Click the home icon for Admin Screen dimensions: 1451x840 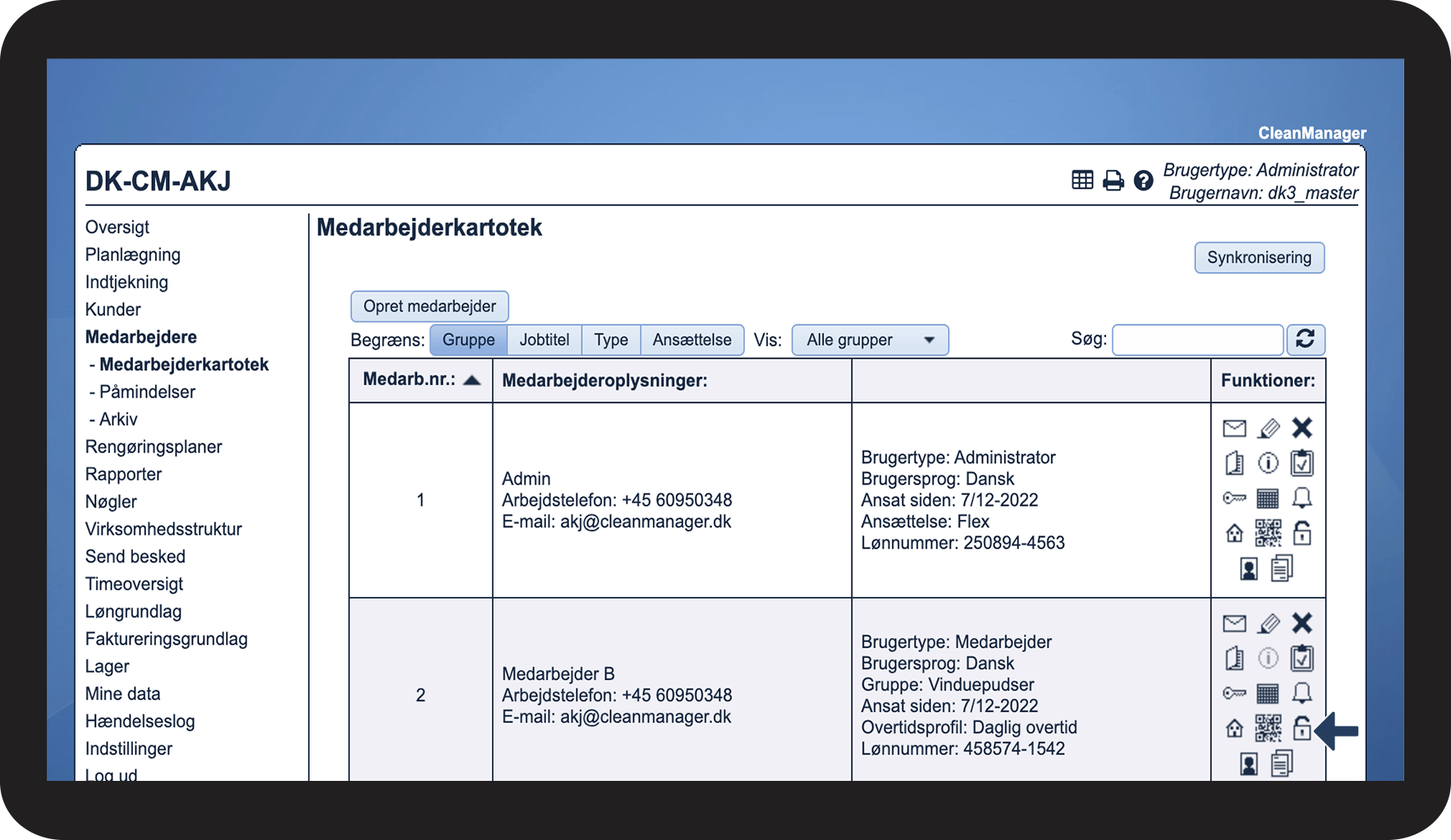1234,533
